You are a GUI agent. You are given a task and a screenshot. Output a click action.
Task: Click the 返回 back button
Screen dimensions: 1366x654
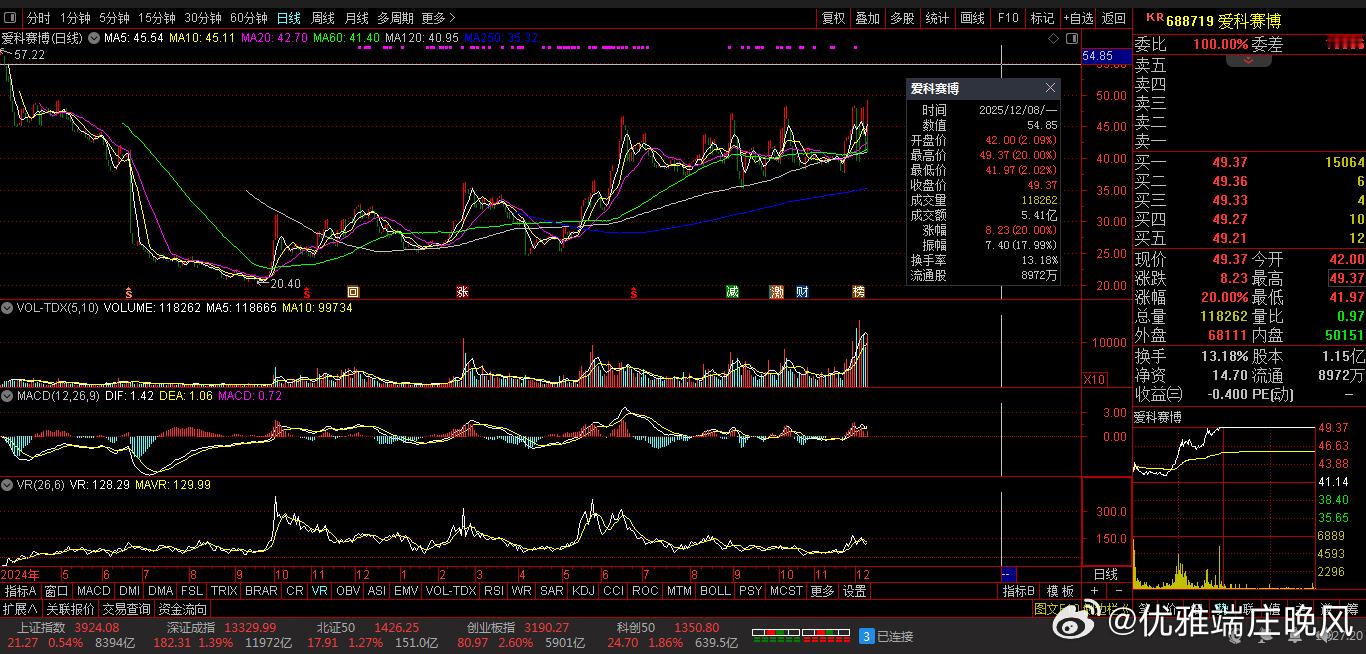[x=1113, y=18]
